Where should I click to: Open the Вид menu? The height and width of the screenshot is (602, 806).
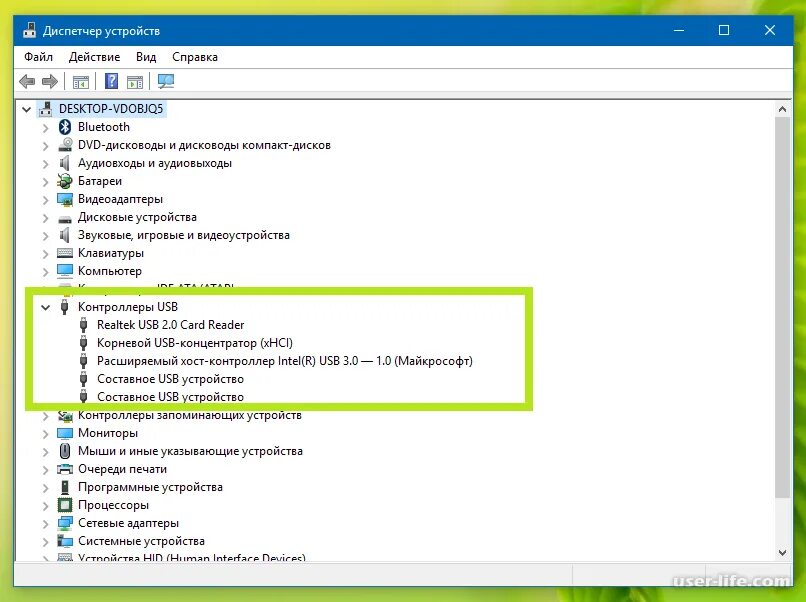pyautogui.click(x=146, y=57)
